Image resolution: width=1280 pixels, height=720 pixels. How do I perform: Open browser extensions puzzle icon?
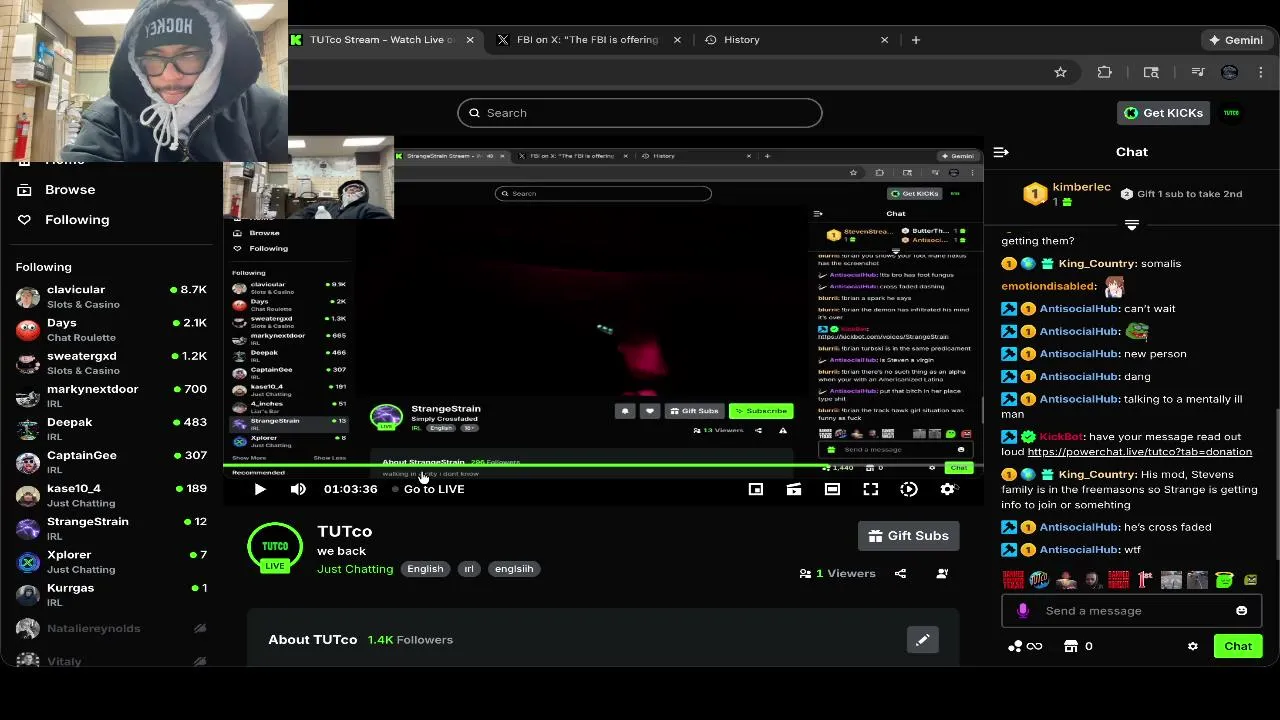(x=1105, y=72)
